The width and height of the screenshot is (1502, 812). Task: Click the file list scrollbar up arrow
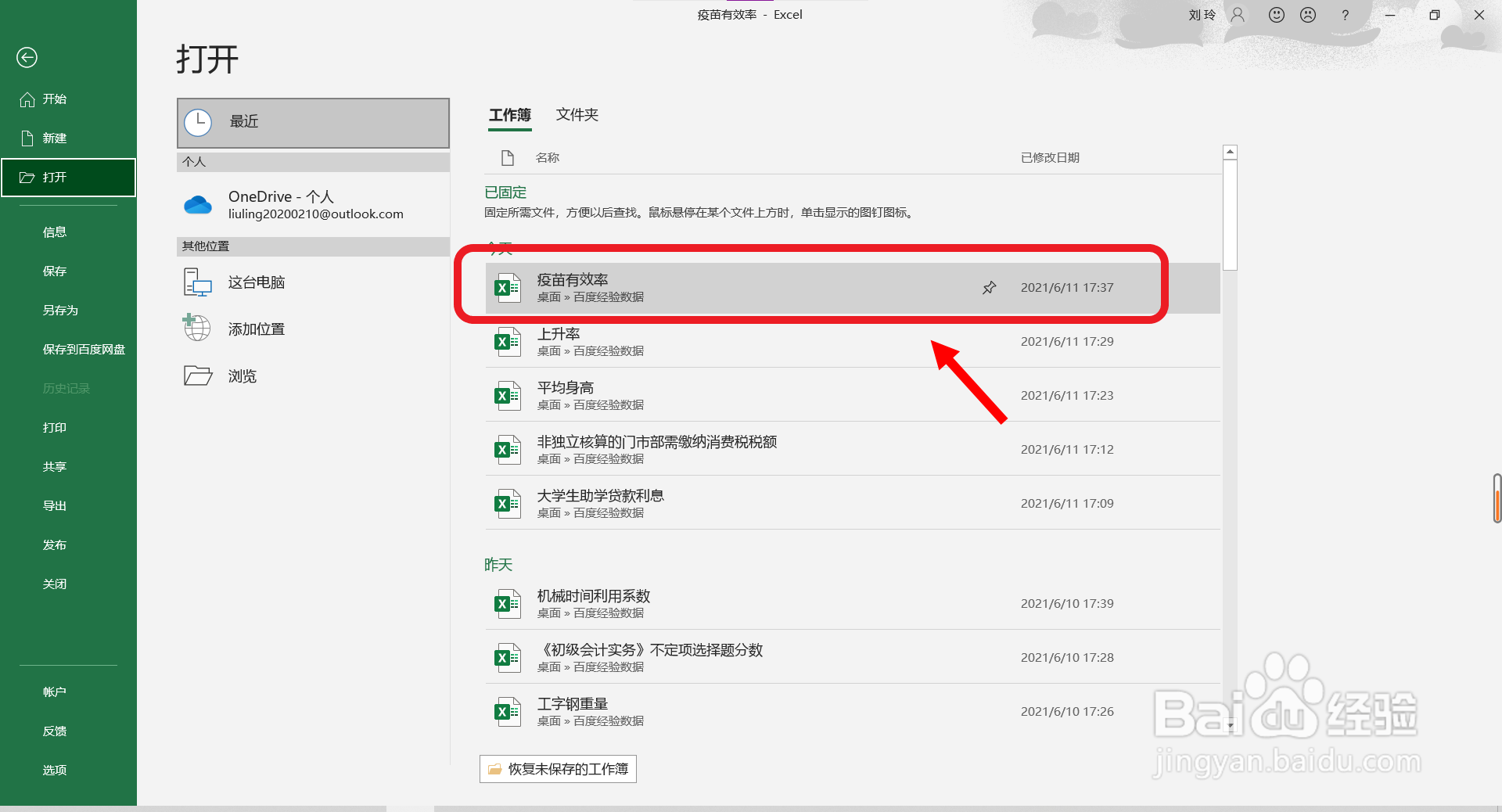1230,152
